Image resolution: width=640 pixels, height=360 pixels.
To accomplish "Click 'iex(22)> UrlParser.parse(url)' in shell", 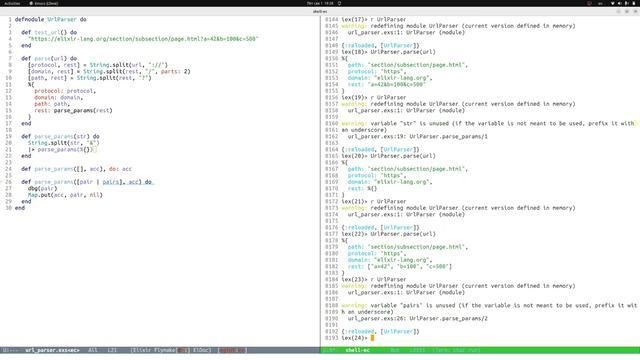I will [x=388, y=234].
